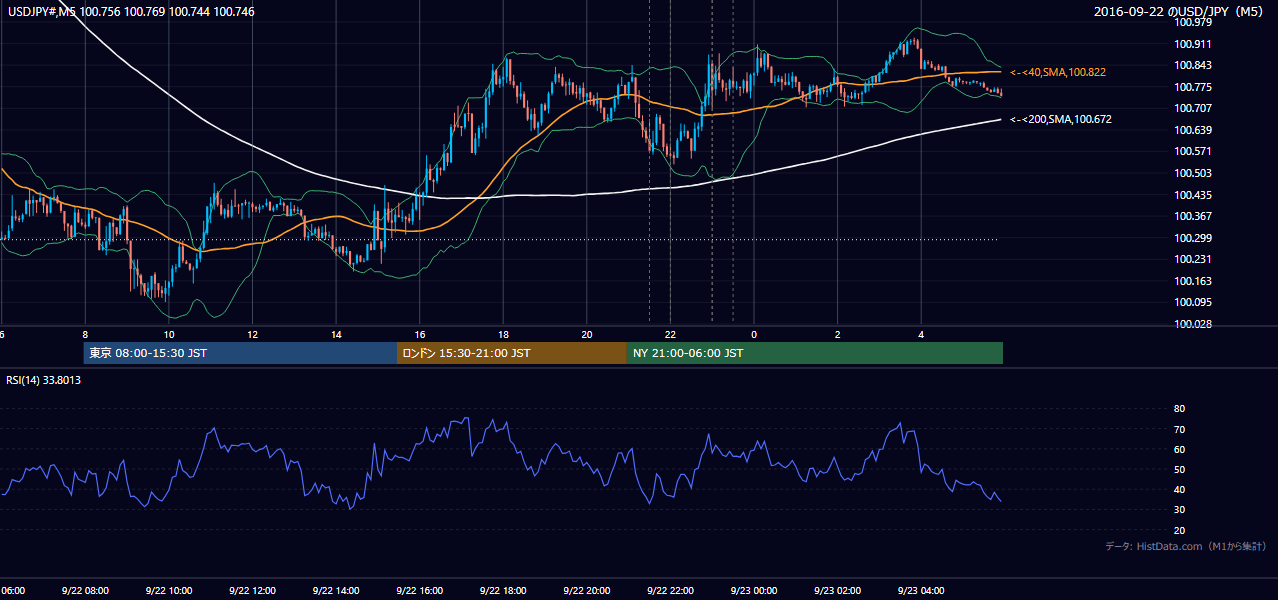
Task: Click RSI scale value 80
Action: pyautogui.click(x=1179, y=409)
